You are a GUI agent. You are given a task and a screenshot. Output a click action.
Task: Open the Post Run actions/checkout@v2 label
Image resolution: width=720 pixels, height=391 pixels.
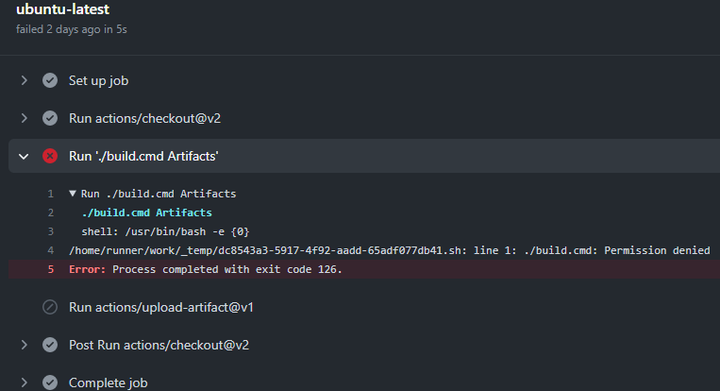click(159, 345)
